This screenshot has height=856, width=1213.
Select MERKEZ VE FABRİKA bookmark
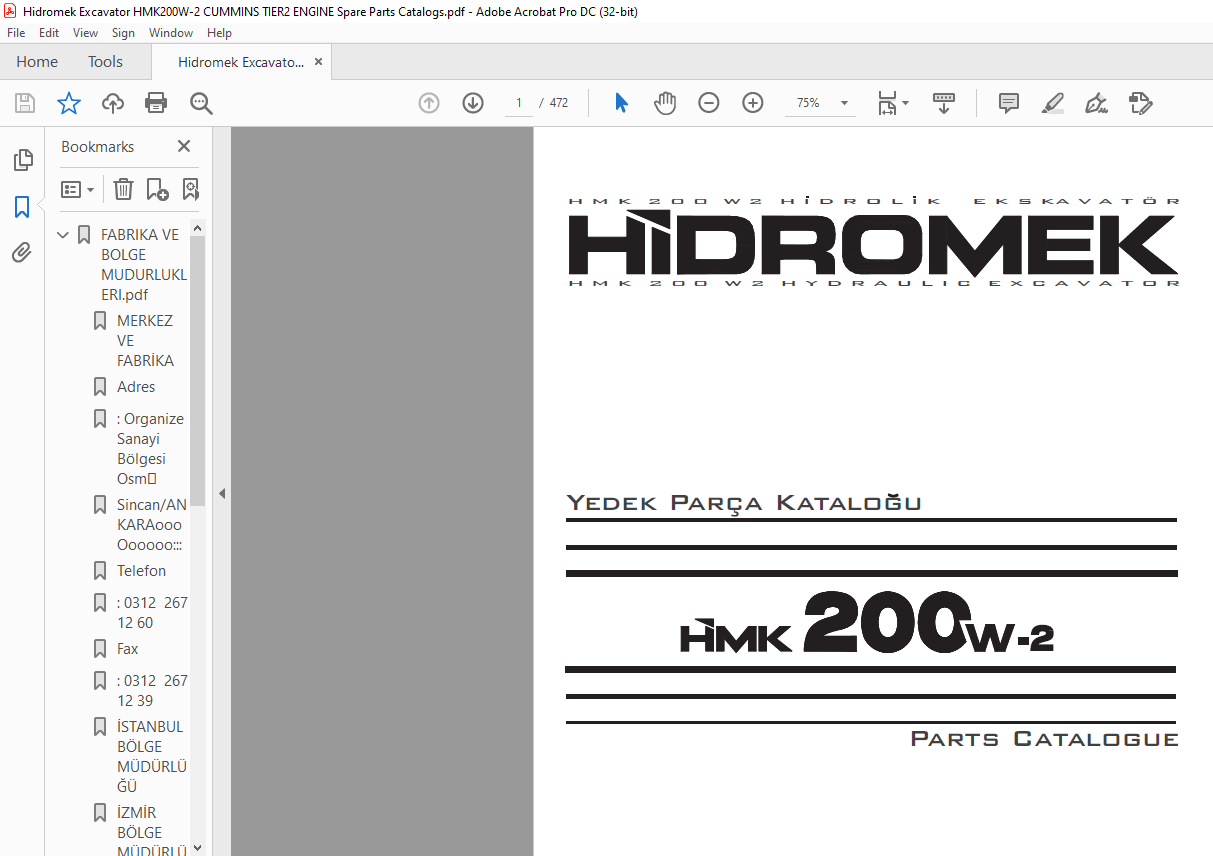[x=146, y=341]
